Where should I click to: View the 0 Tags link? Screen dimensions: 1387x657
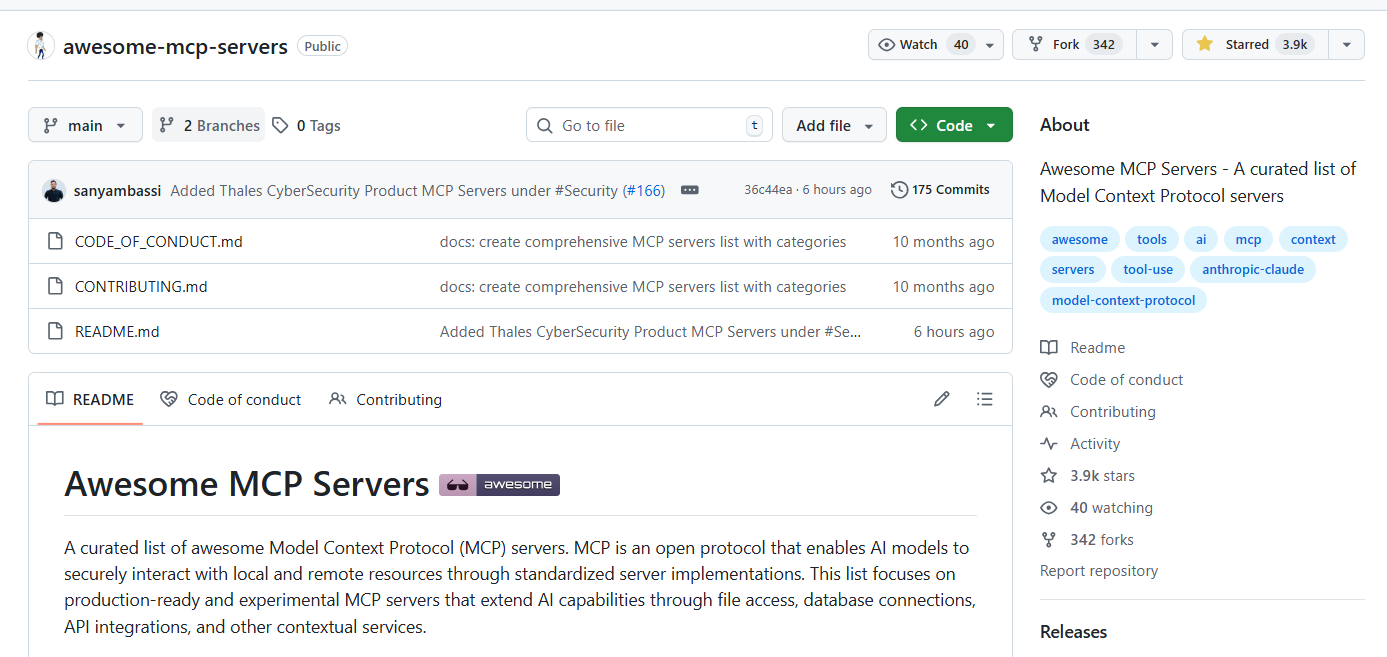click(x=306, y=125)
